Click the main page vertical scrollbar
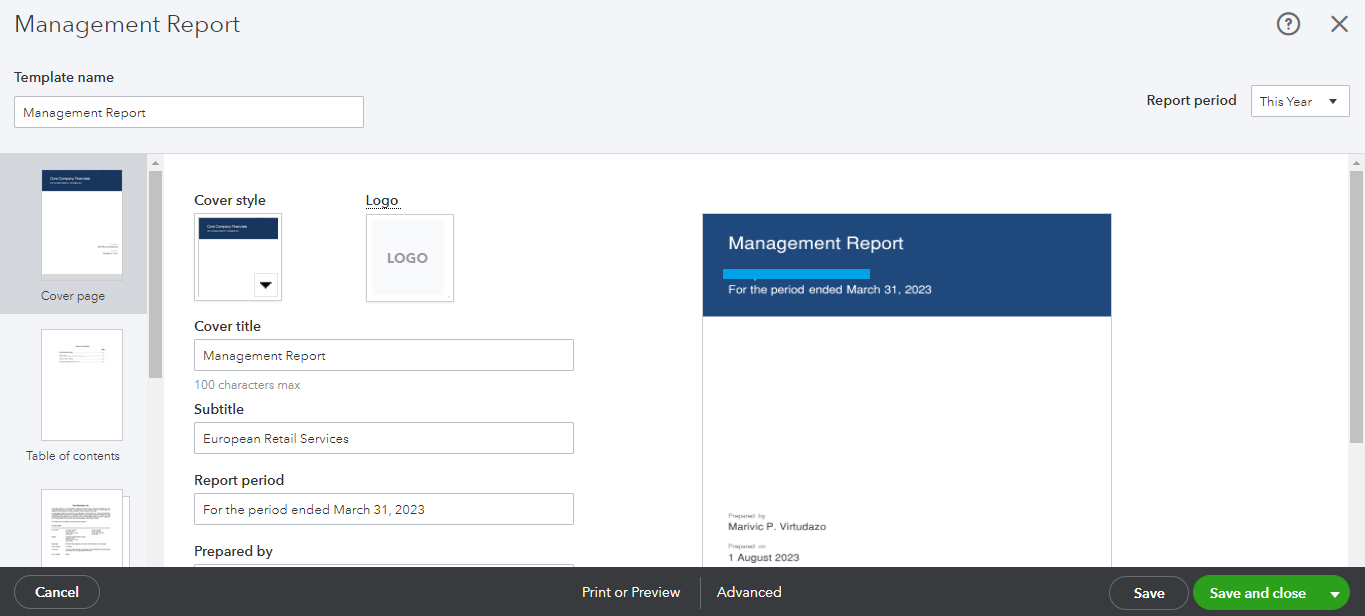 (1356, 307)
